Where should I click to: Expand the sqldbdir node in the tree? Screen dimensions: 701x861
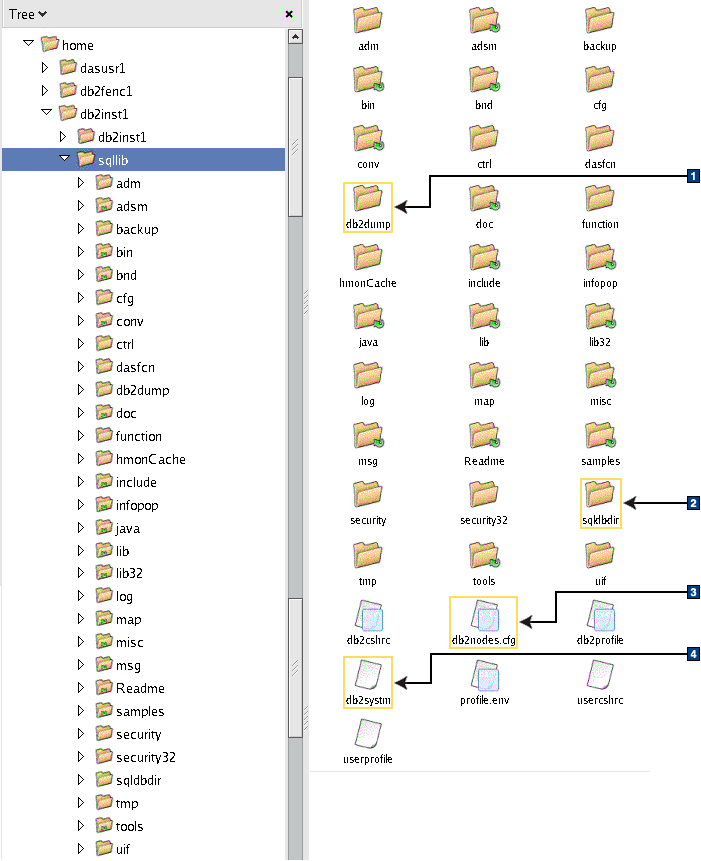[81, 779]
